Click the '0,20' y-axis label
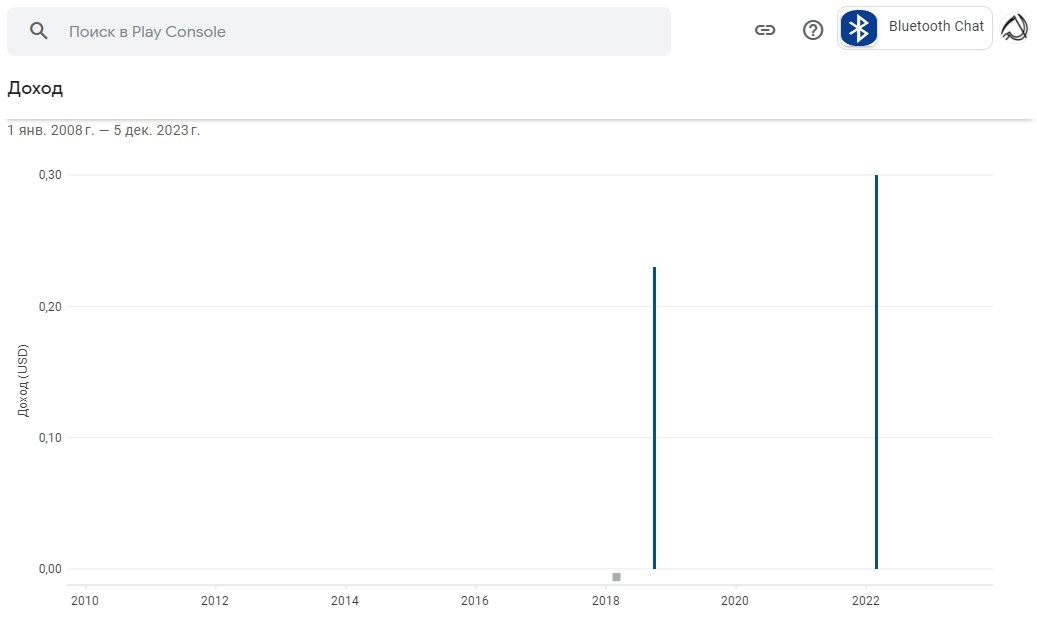The image size is (1037, 621). tap(50, 307)
